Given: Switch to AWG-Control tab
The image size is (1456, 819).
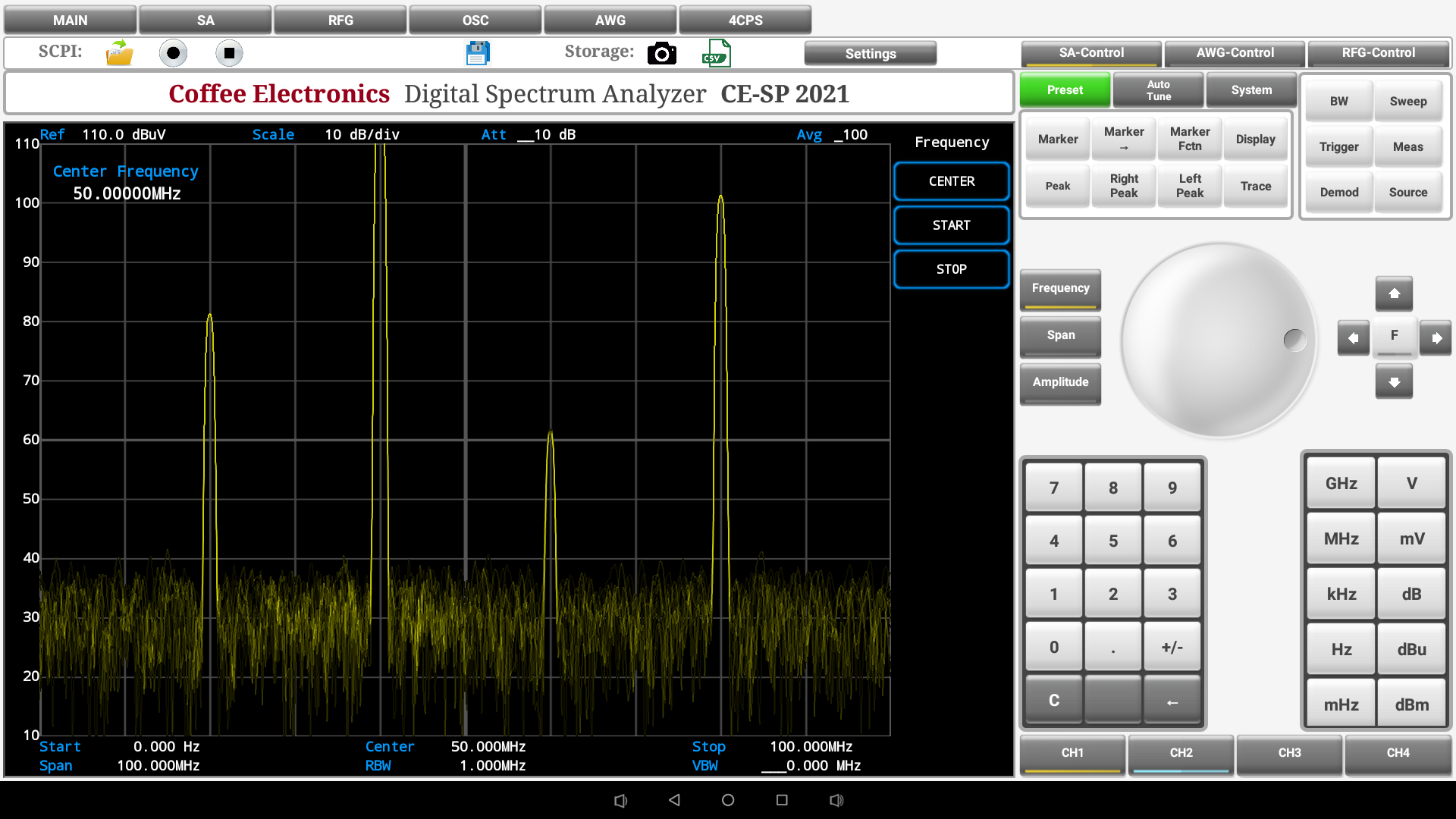Looking at the screenshot, I should click(1235, 53).
